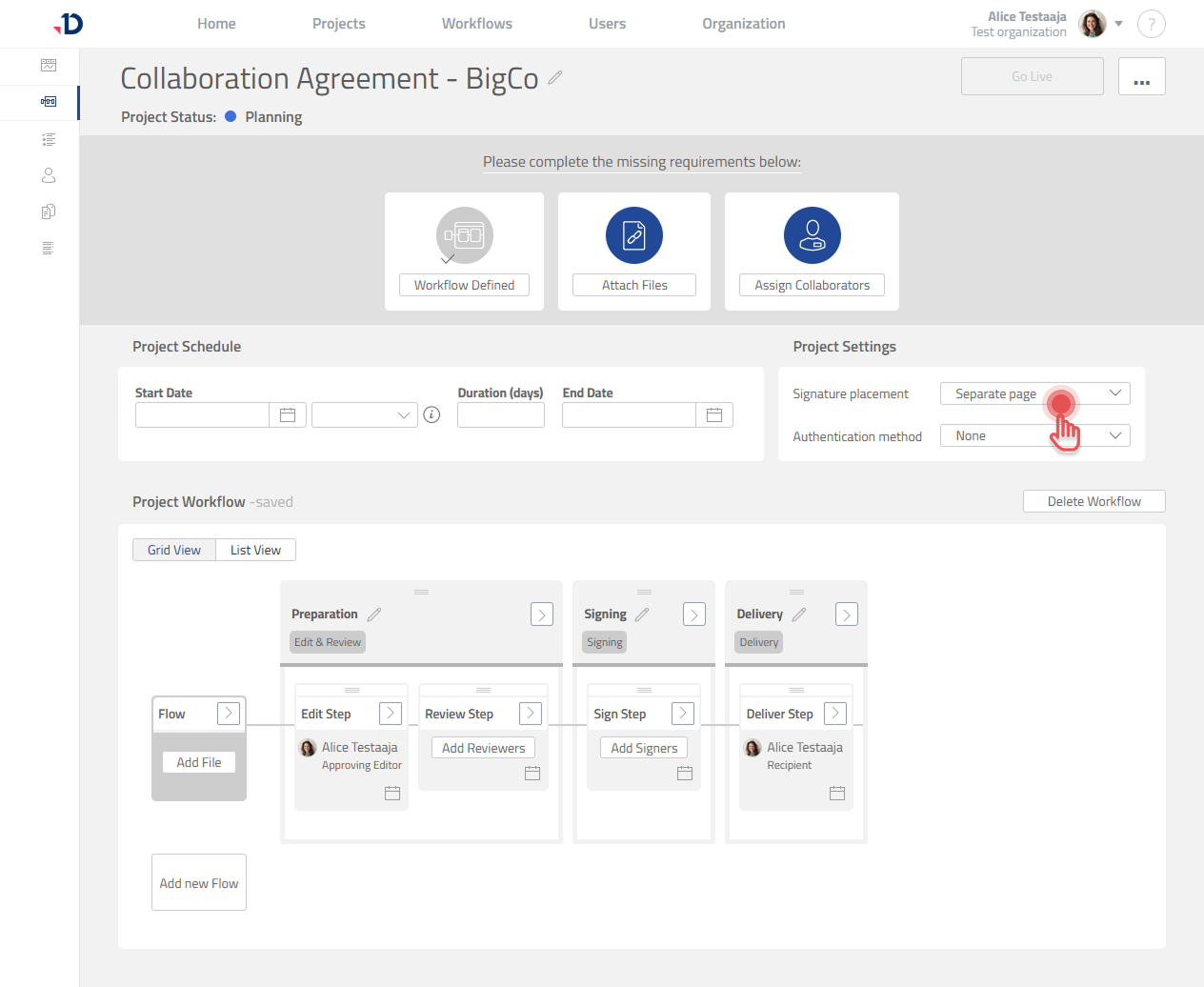This screenshot has width=1204, height=987.
Task: Switch to Grid View
Action: [174, 550]
